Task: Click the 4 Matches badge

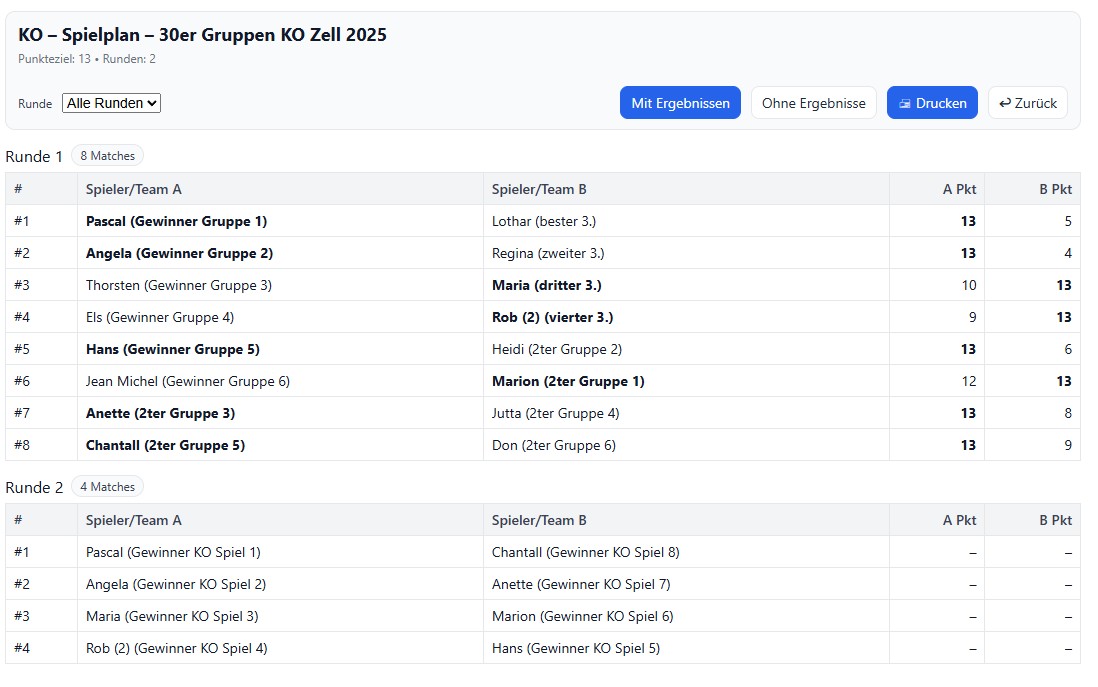Action: coord(107,487)
